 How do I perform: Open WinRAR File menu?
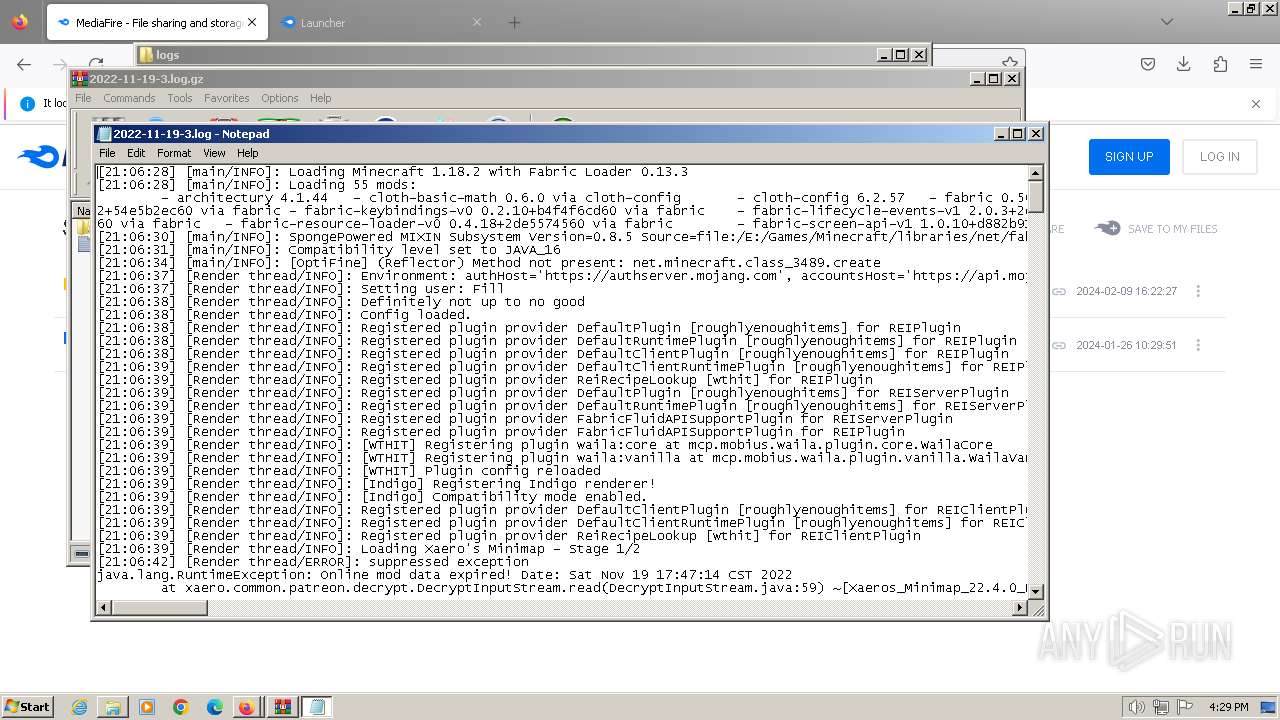point(83,98)
